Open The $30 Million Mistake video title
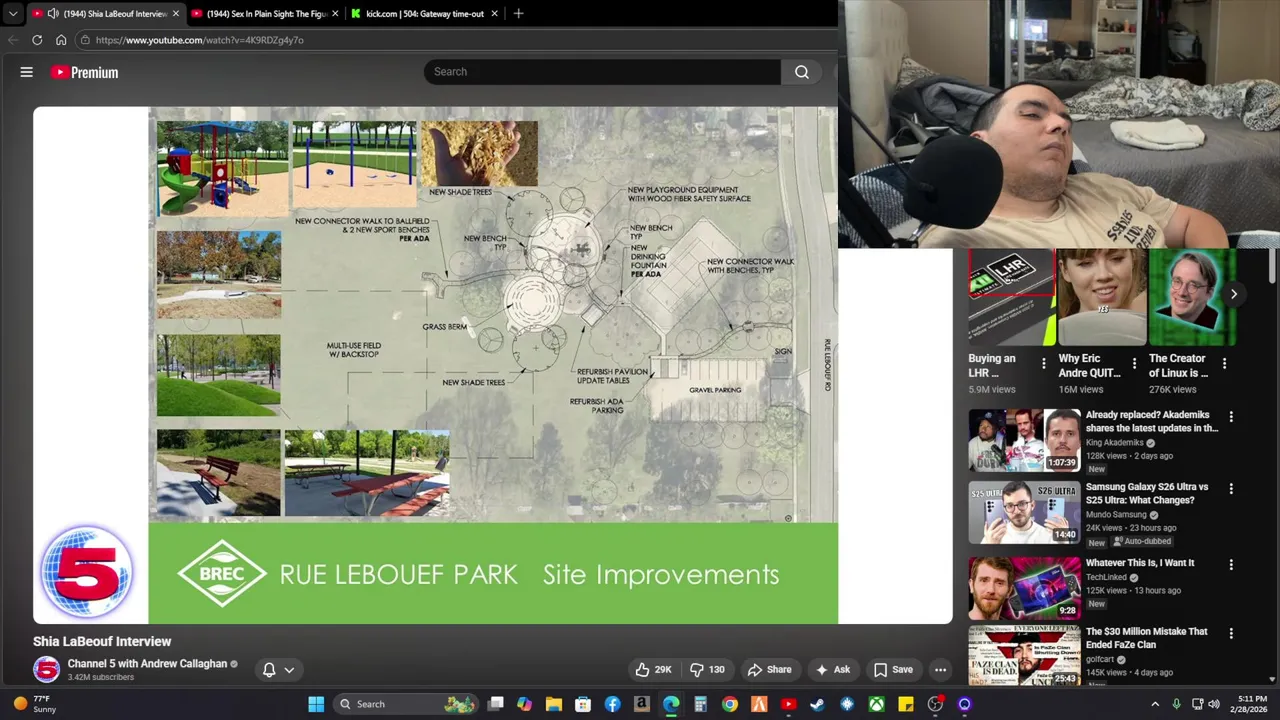 coord(1146,638)
